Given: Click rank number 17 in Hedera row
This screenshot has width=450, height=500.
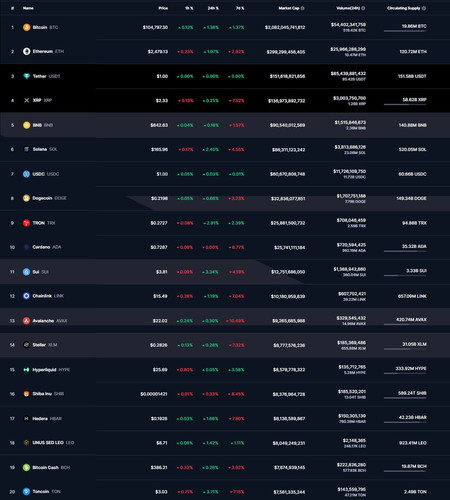Looking at the screenshot, I should click(x=12, y=418).
